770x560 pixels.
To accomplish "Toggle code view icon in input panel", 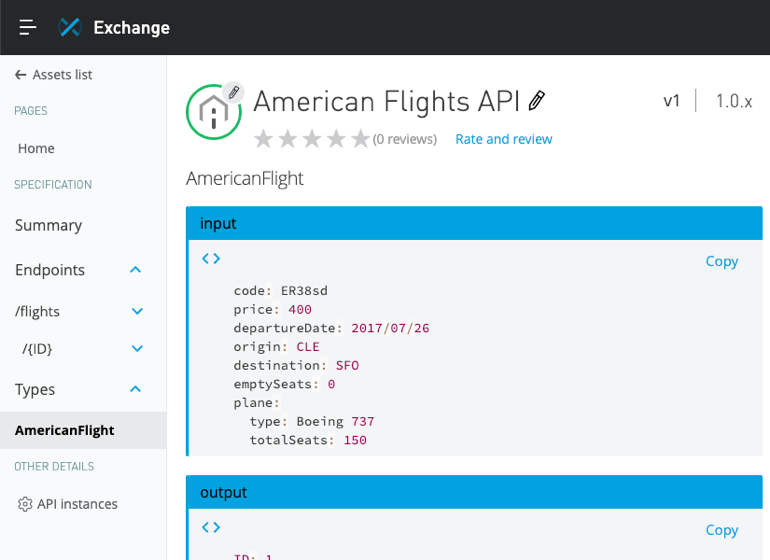I will click(x=211, y=258).
